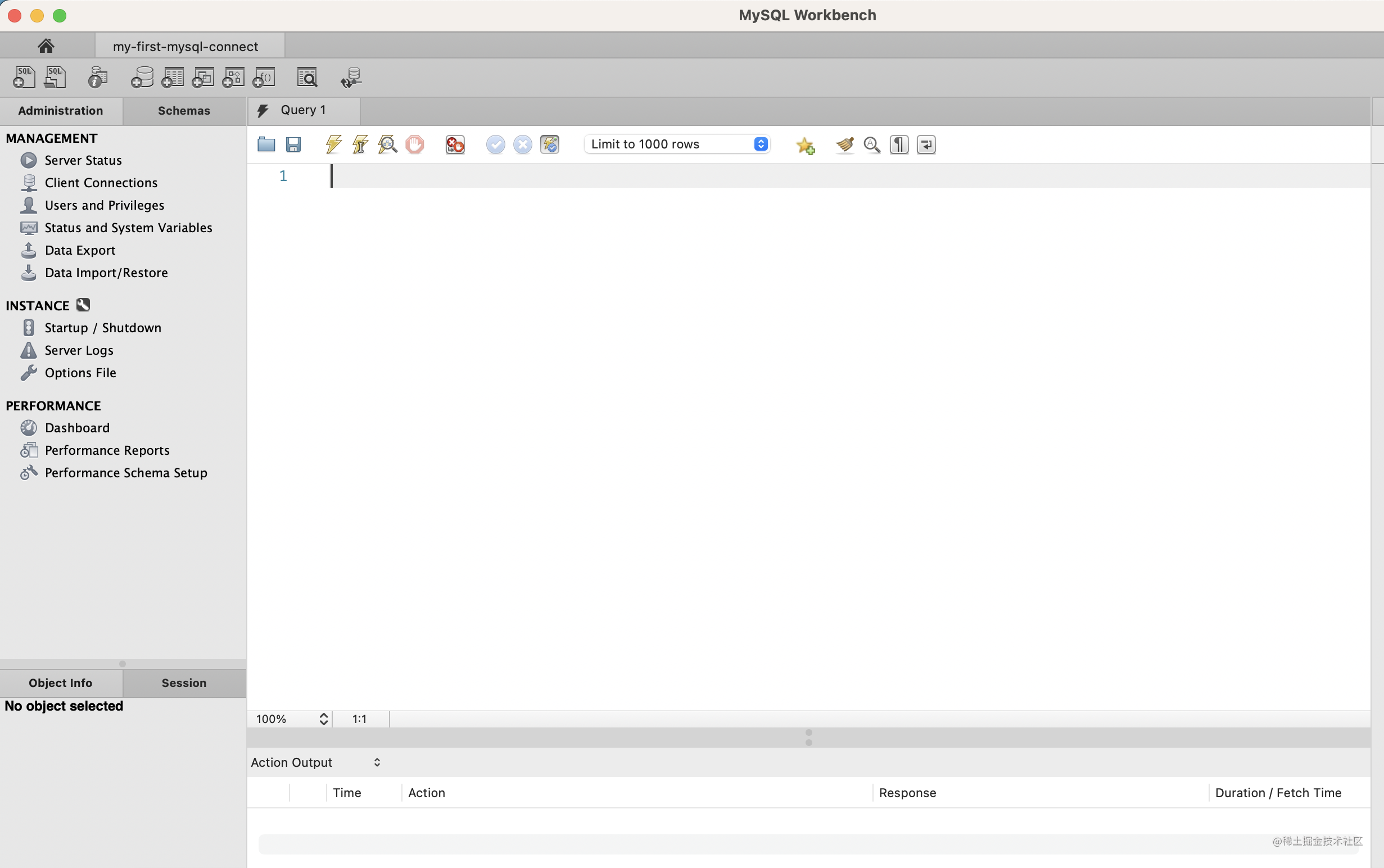Switch to the Schemas tab

coord(184,110)
